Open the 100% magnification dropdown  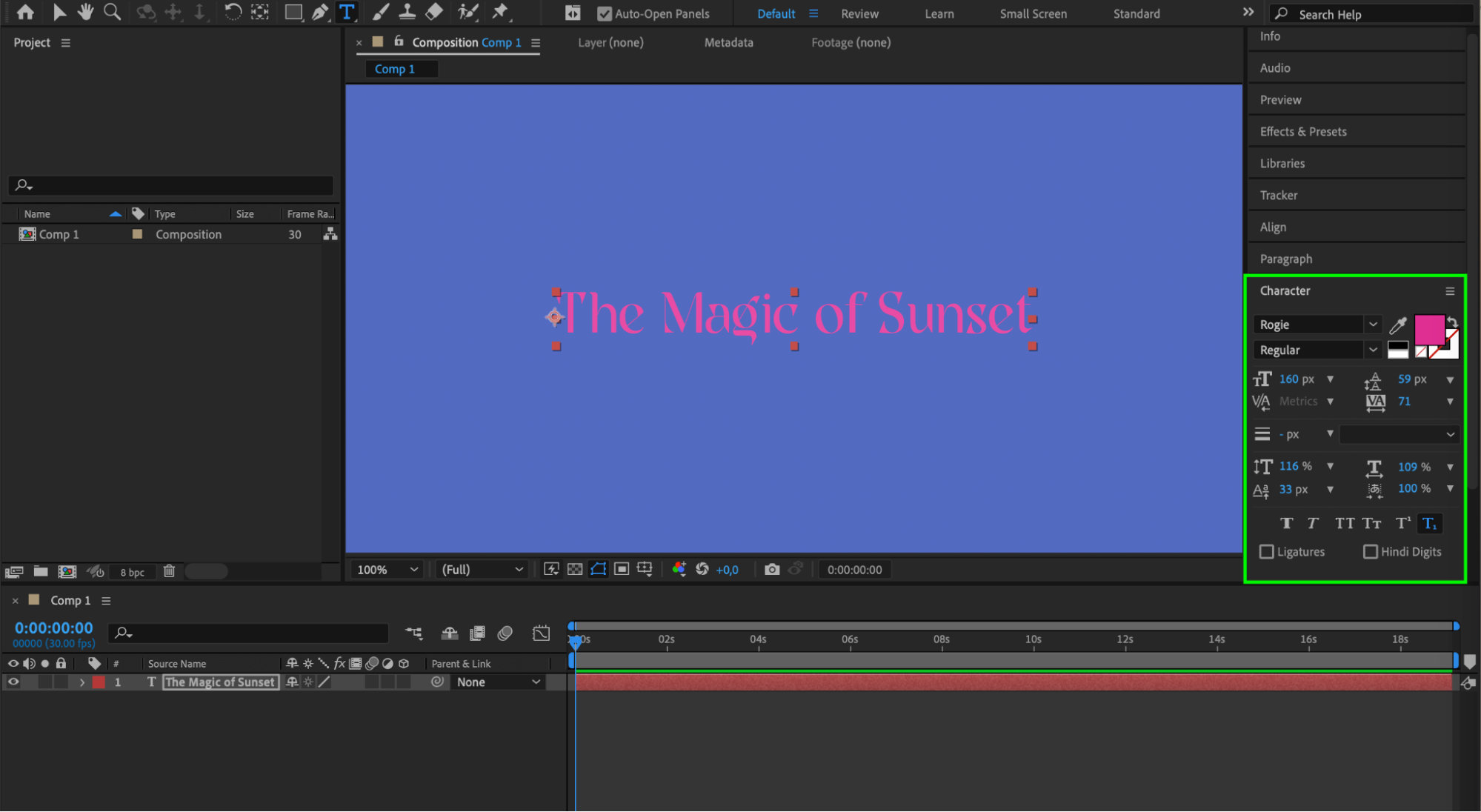(x=387, y=569)
